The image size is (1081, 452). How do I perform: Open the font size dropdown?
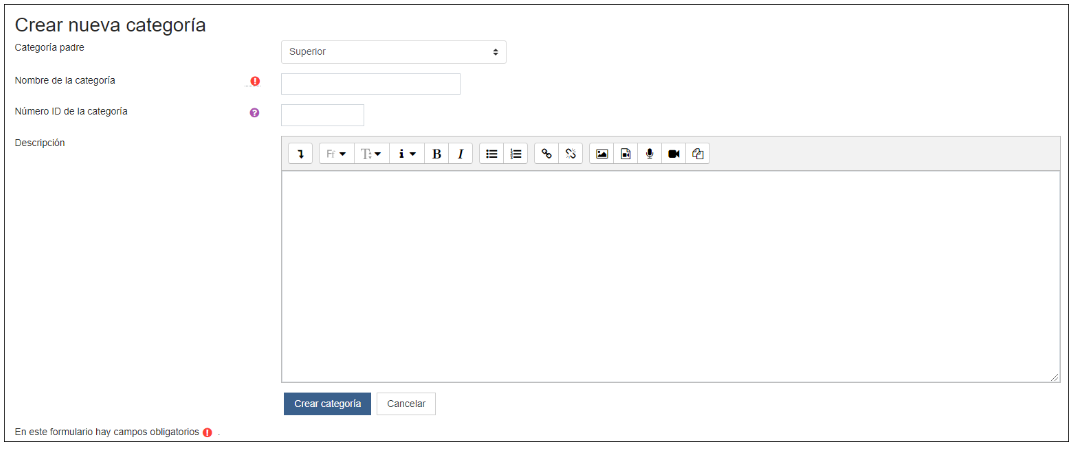pos(371,154)
